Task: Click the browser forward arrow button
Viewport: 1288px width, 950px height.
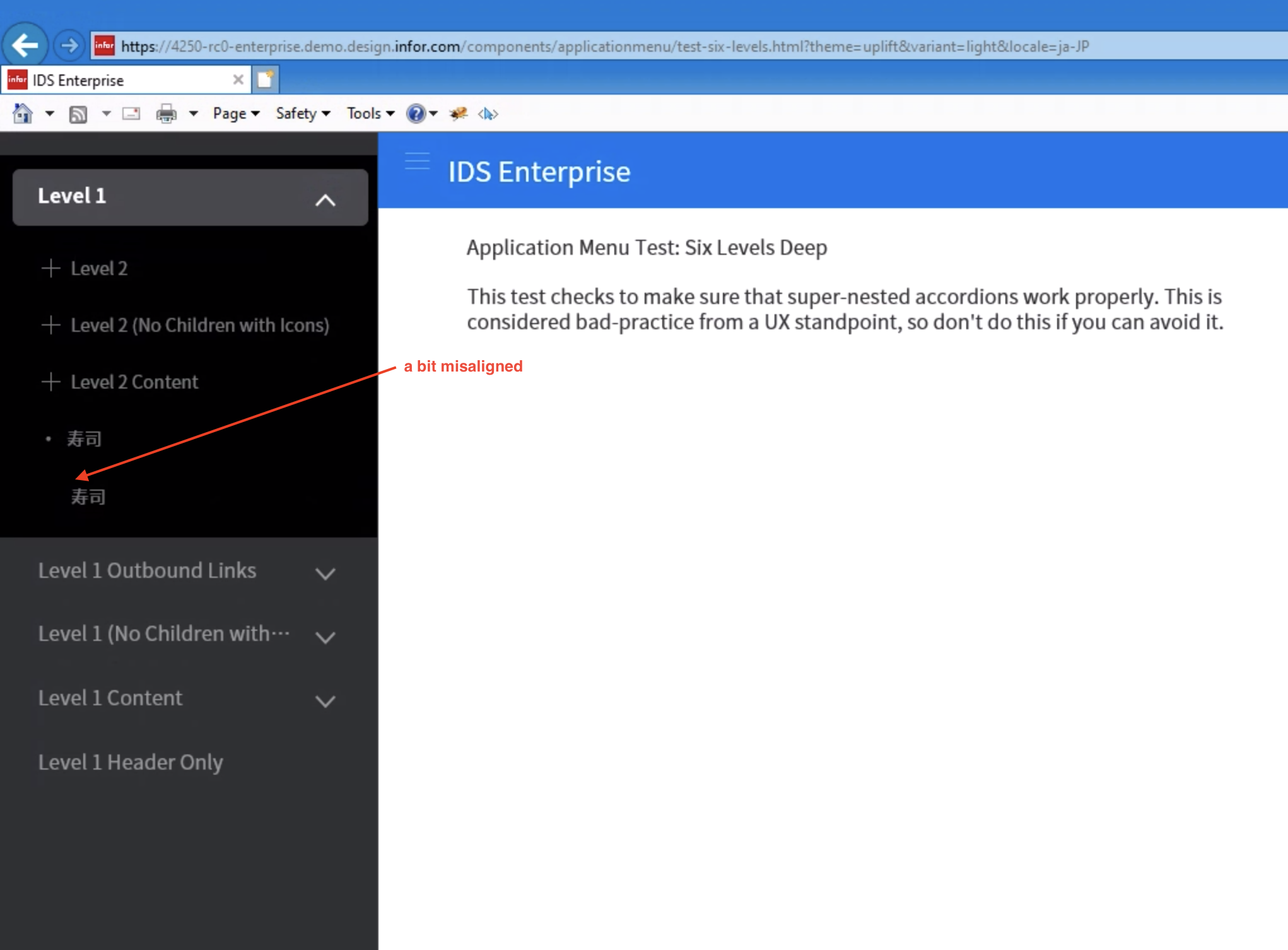Action: 69,45
